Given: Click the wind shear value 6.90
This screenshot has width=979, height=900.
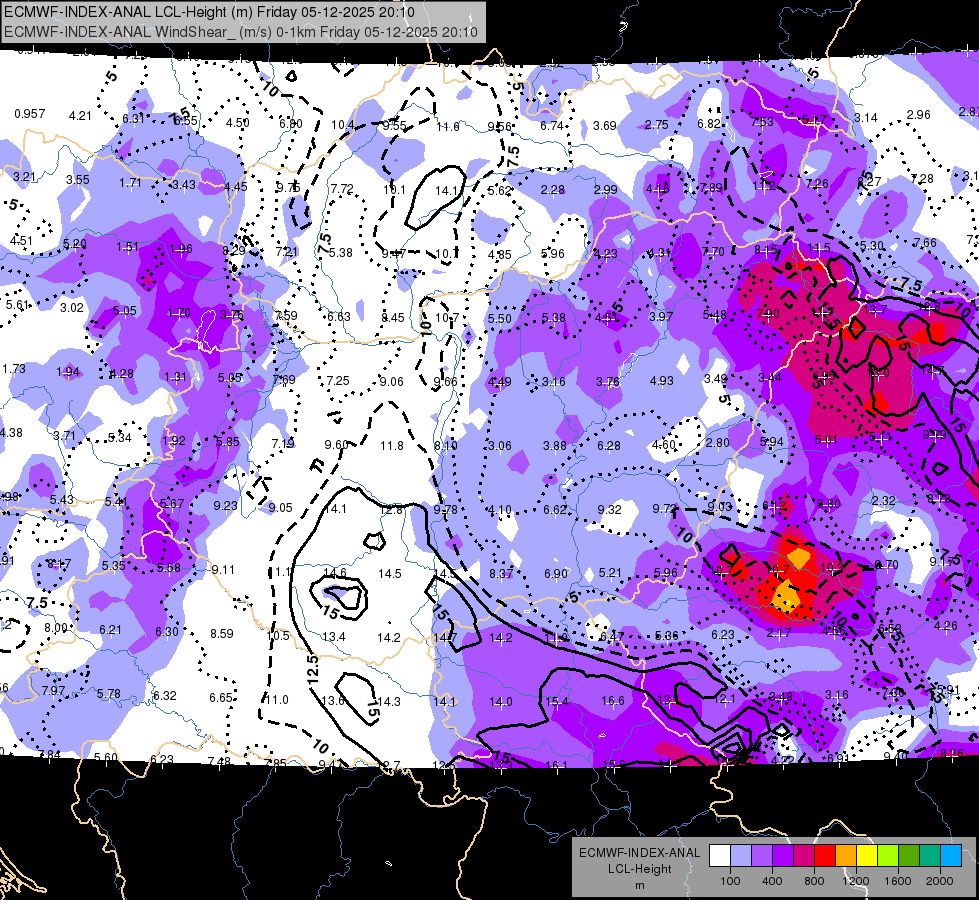Looking at the screenshot, I should coord(556,573).
